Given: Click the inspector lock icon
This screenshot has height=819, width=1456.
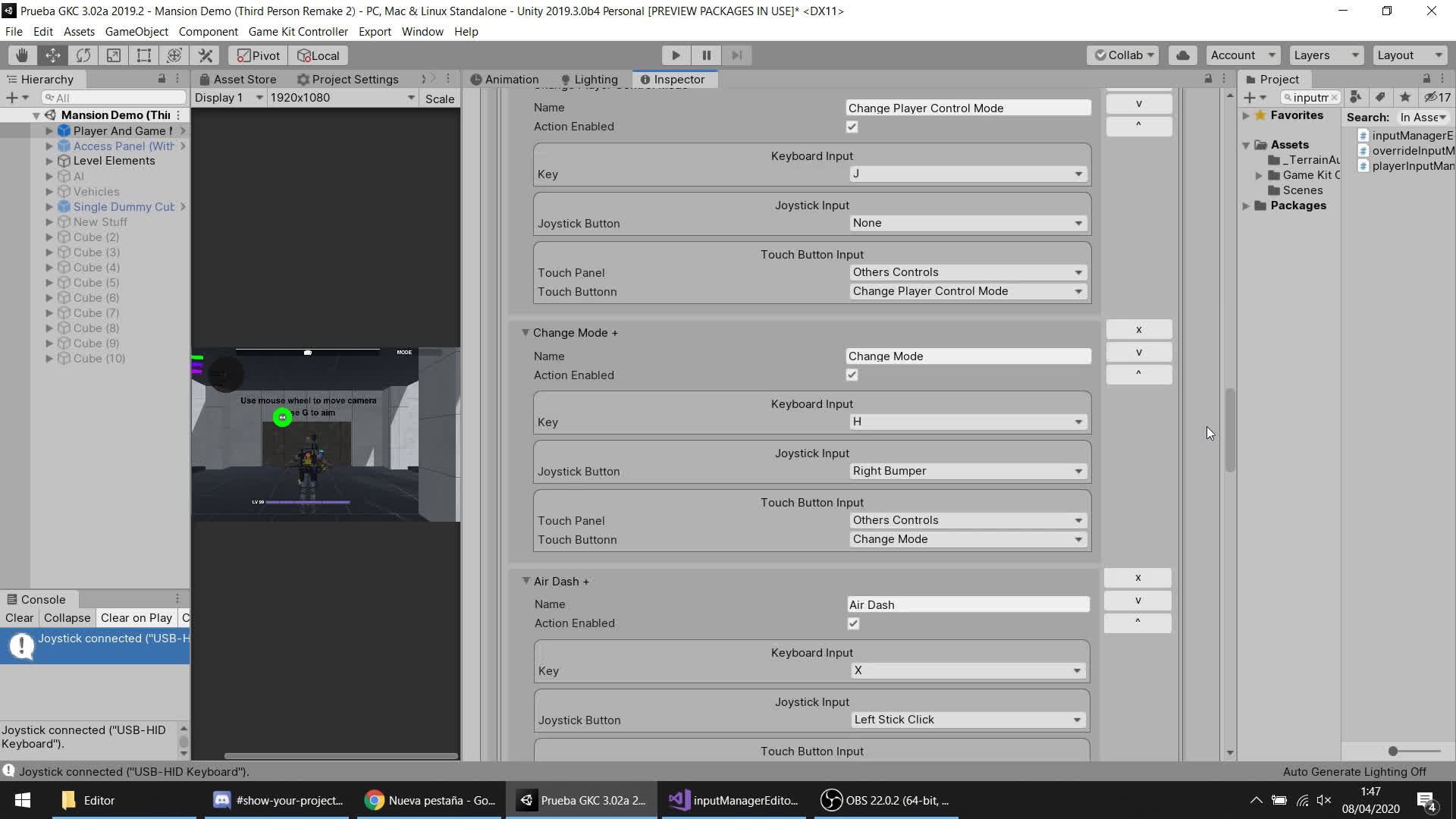Looking at the screenshot, I should 1208,79.
